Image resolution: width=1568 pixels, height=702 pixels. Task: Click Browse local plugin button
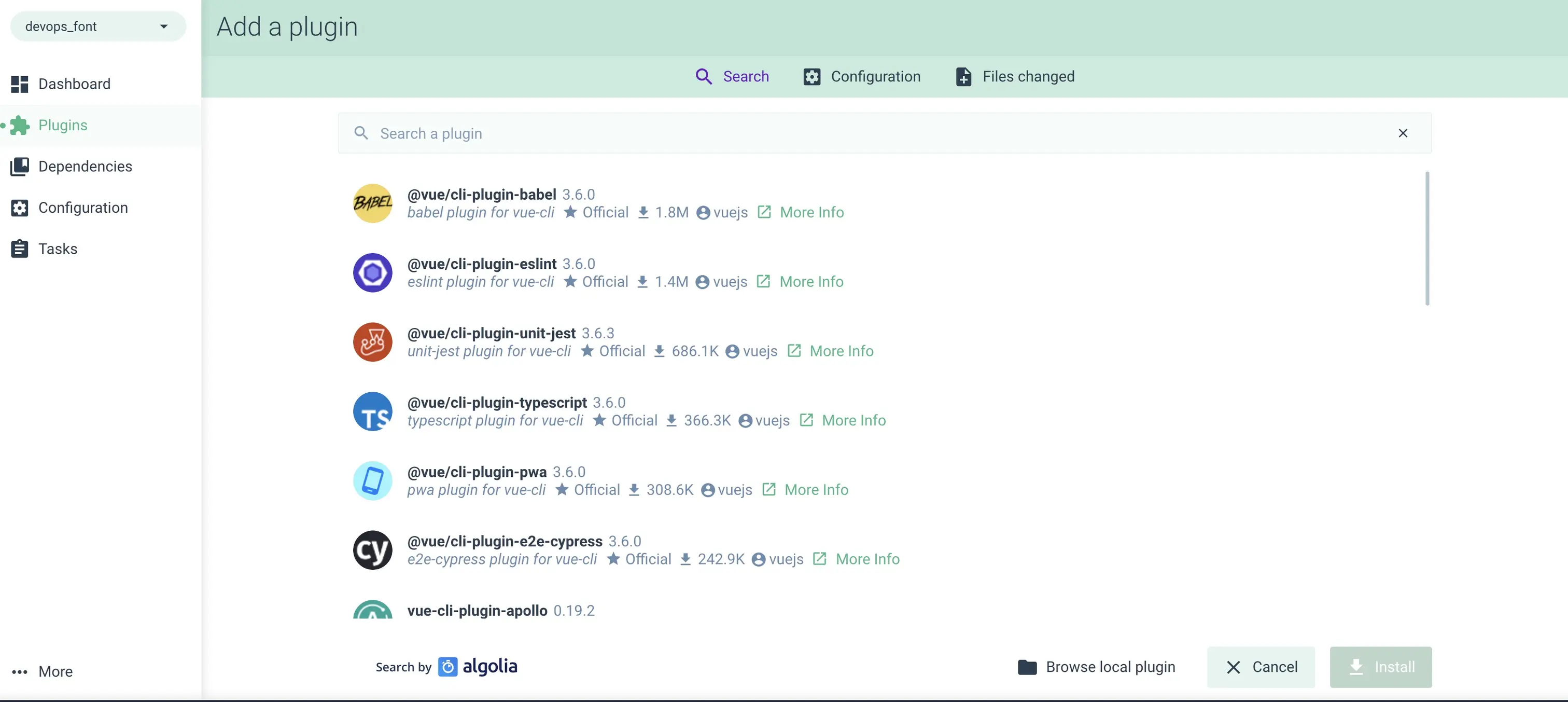[1096, 667]
